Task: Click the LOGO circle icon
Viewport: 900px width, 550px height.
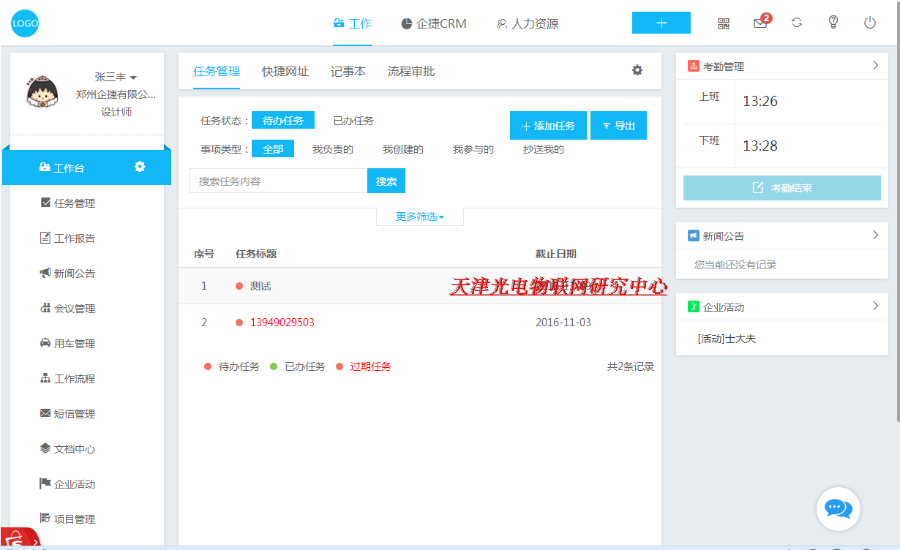Action: [25, 24]
